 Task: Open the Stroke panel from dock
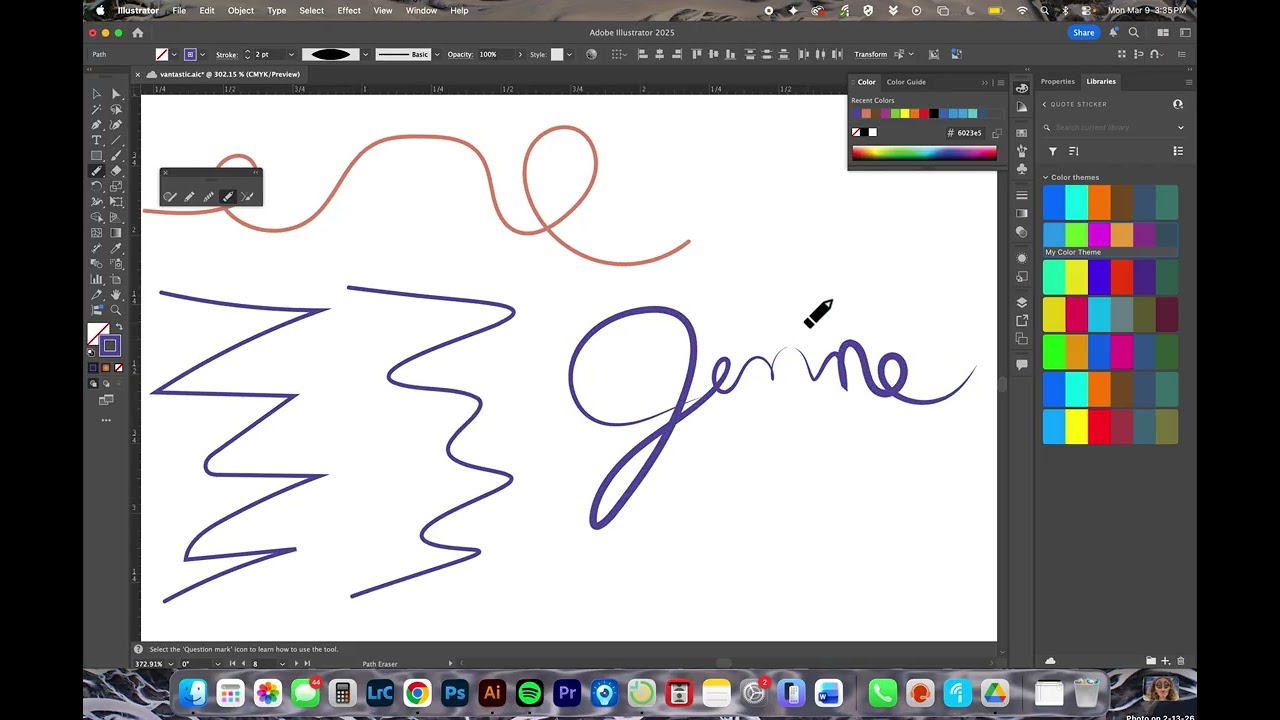(x=1022, y=195)
